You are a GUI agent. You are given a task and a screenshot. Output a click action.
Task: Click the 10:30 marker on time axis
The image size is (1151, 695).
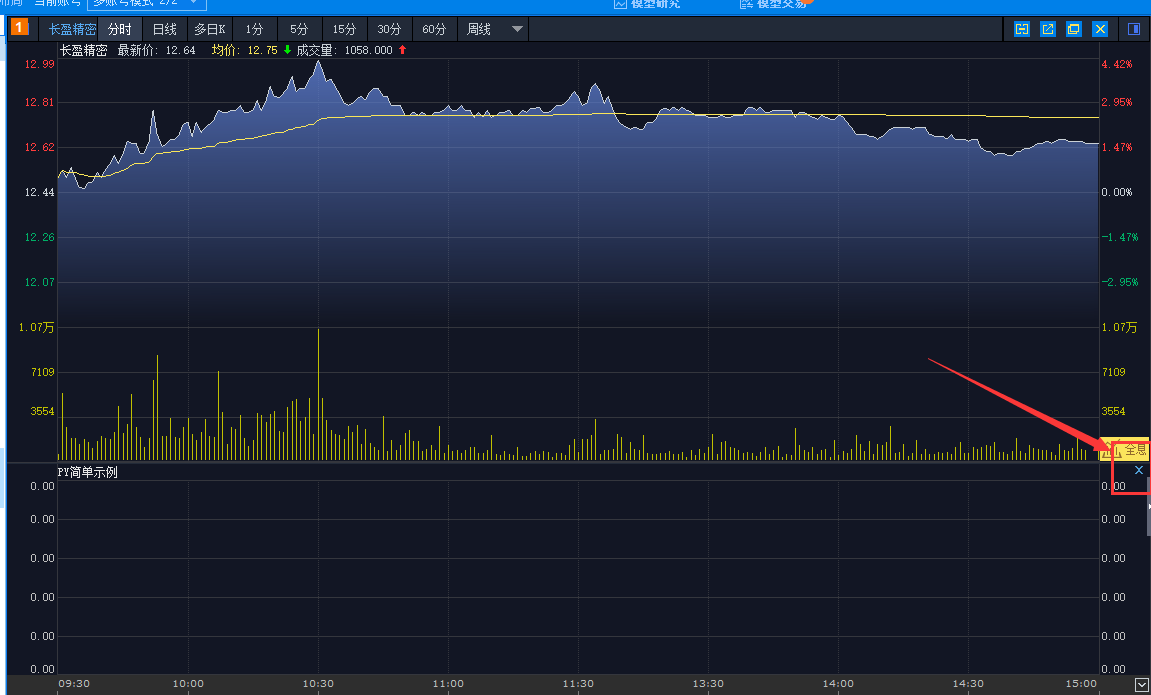[318, 684]
